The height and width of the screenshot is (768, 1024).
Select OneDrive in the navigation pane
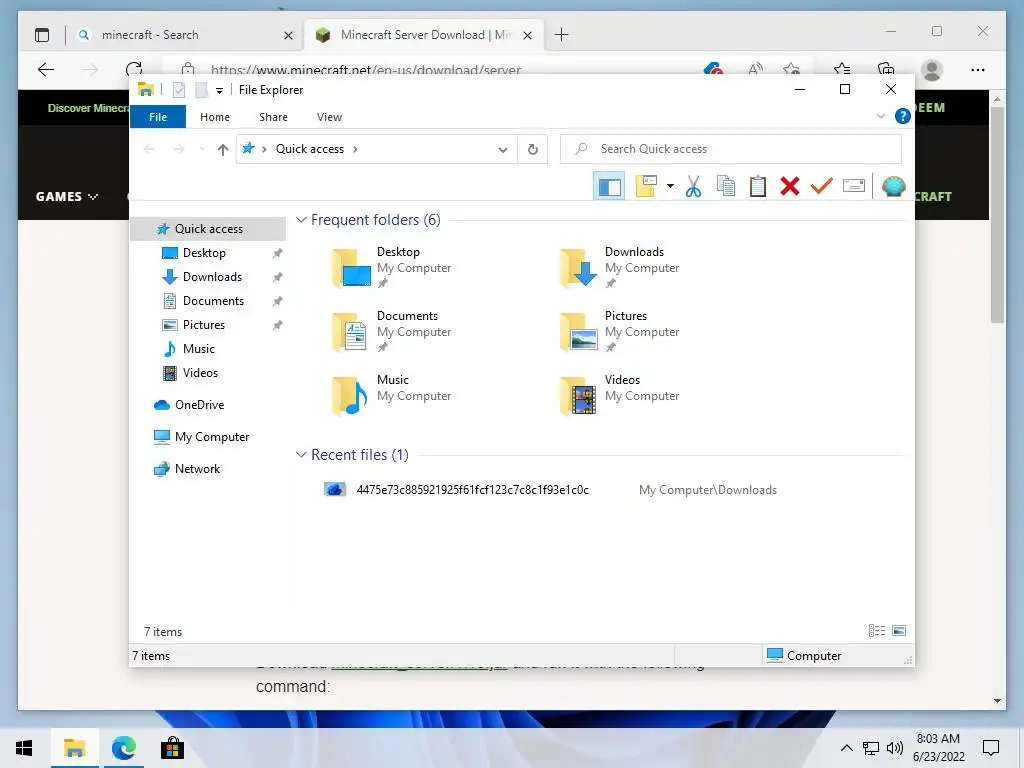[x=199, y=405]
